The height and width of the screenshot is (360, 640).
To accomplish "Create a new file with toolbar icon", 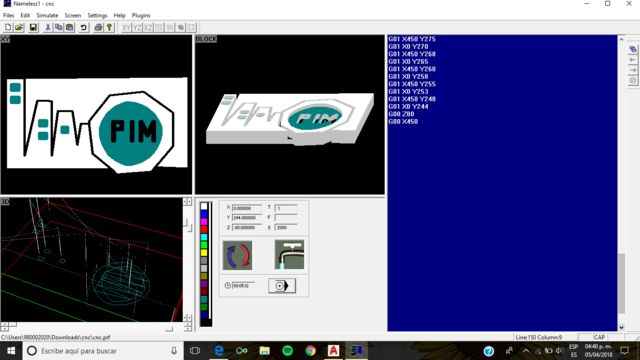I will (8, 27).
